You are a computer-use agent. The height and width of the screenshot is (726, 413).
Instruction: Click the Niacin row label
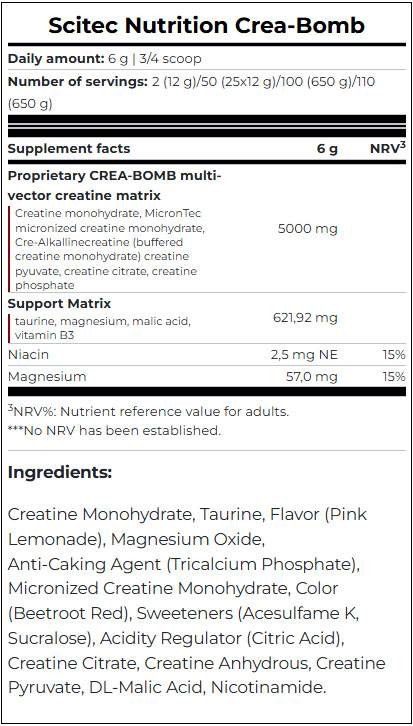click(x=28, y=355)
